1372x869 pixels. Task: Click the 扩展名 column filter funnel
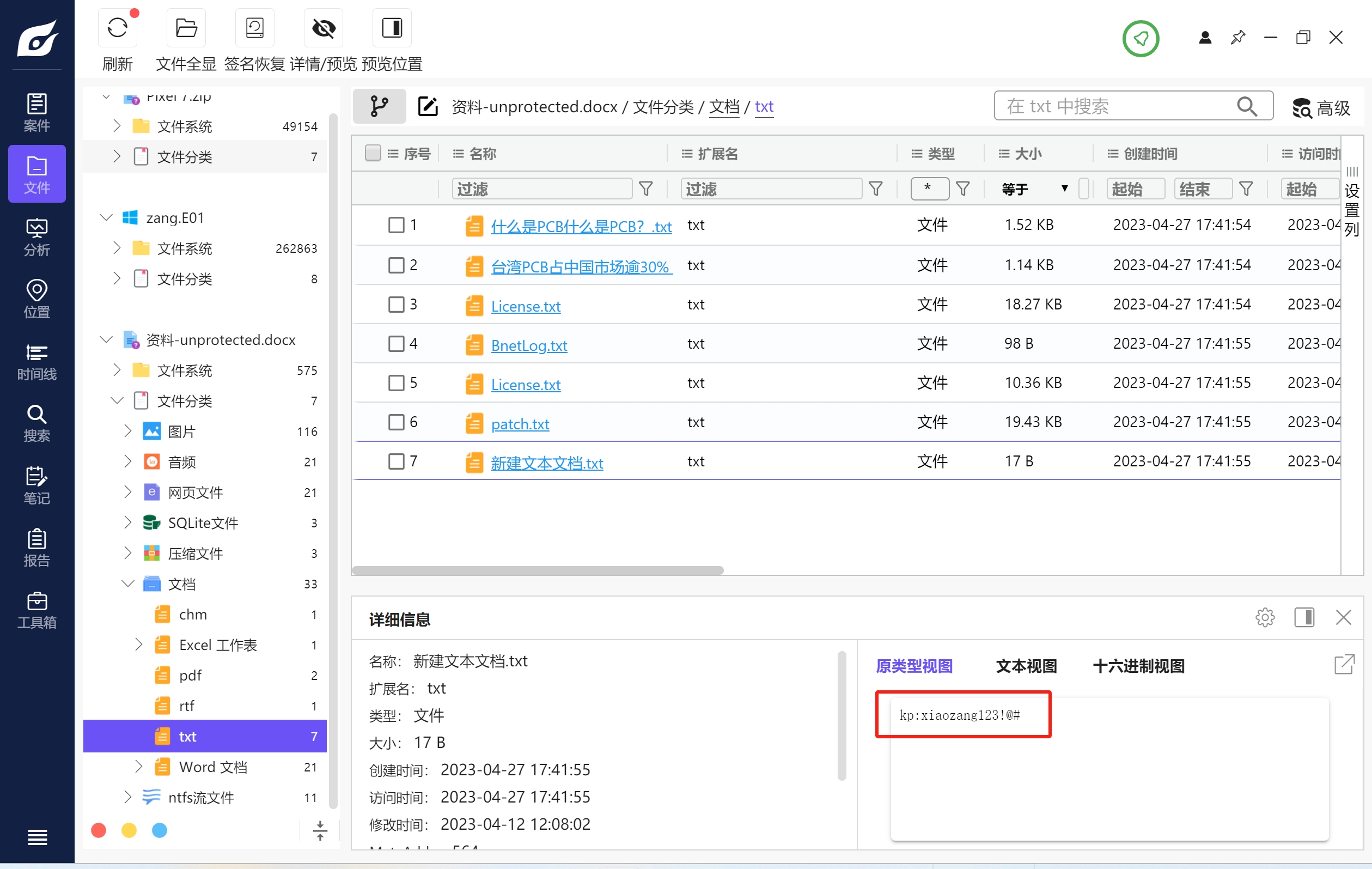[x=875, y=189]
